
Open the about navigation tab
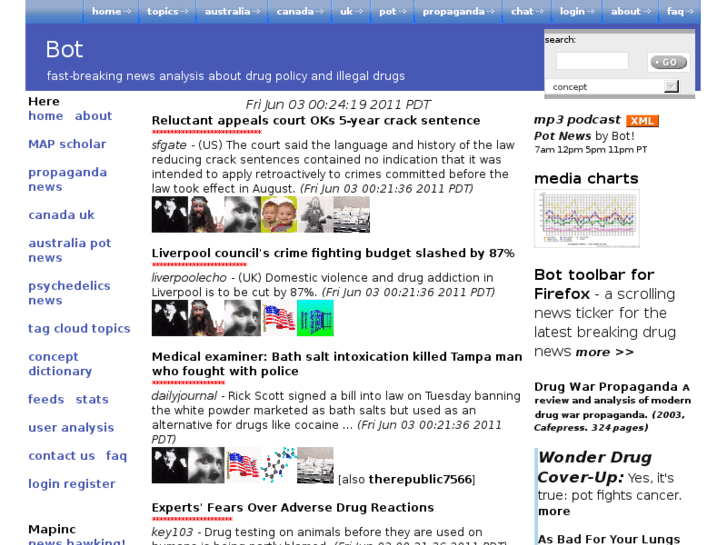[631, 12]
